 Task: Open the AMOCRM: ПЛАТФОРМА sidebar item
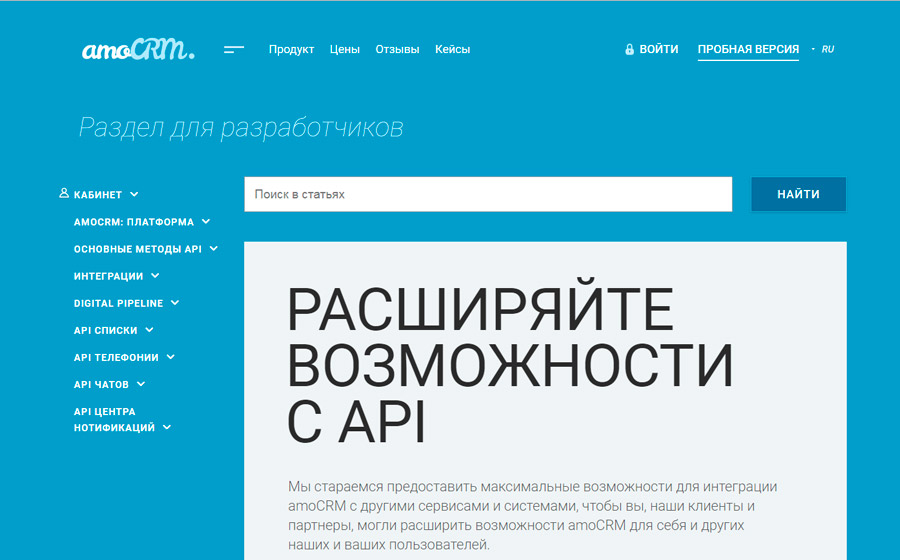point(134,222)
